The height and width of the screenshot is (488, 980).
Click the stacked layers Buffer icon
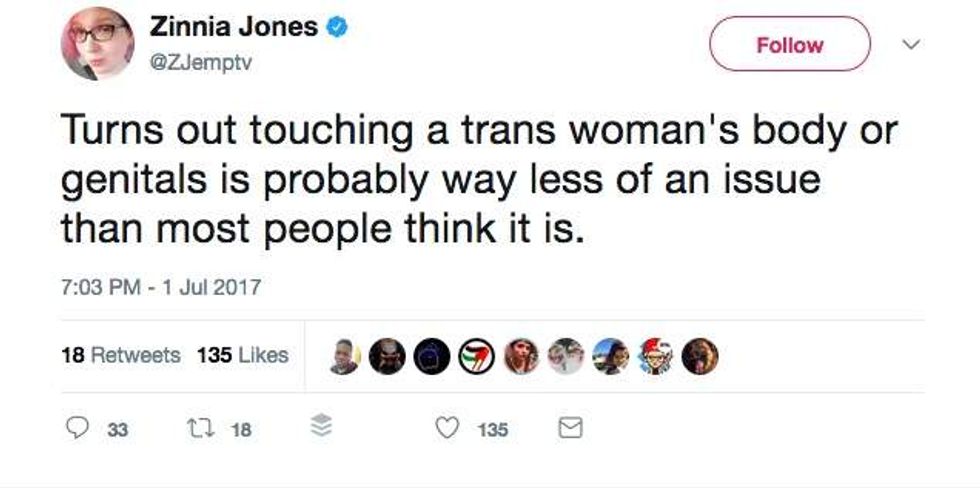tap(321, 429)
